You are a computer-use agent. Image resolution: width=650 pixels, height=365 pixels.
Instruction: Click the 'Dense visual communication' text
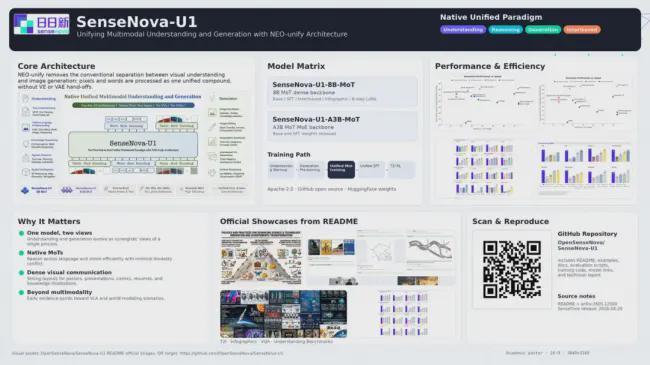pyautogui.click(x=69, y=273)
